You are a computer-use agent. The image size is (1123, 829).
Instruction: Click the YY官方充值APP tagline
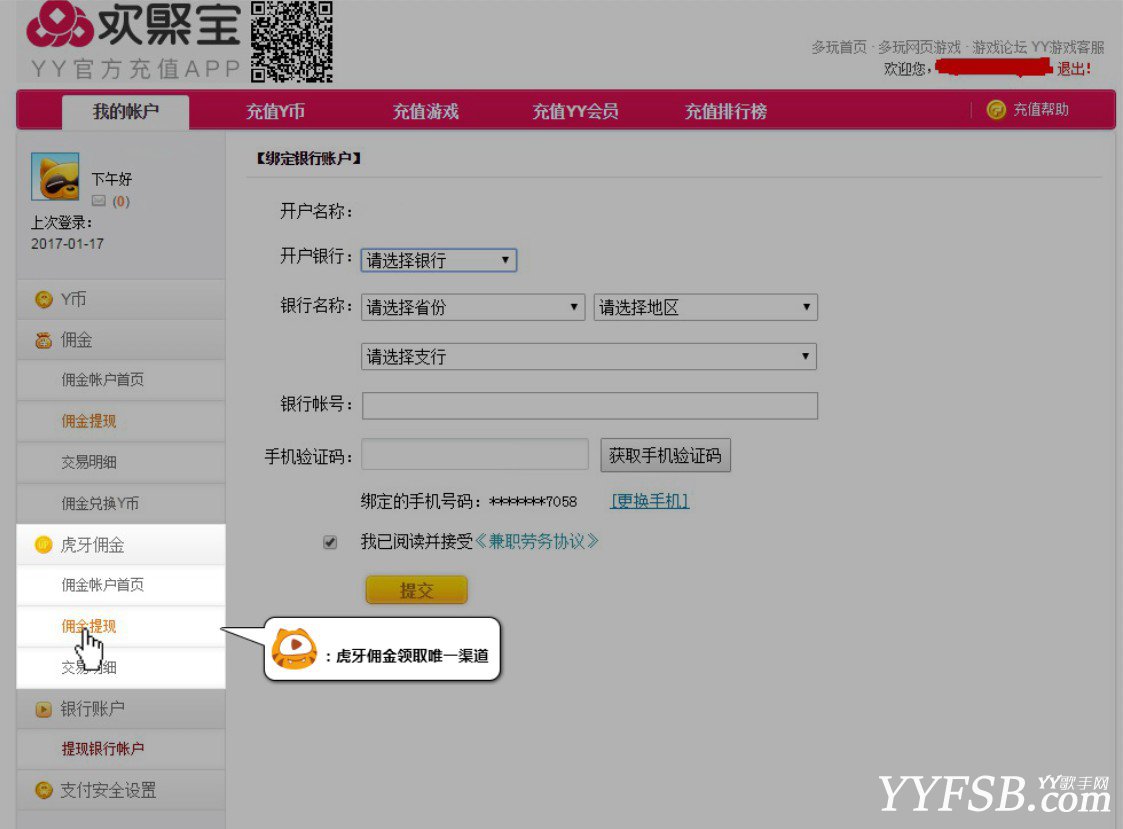click(x=135, y=69)
